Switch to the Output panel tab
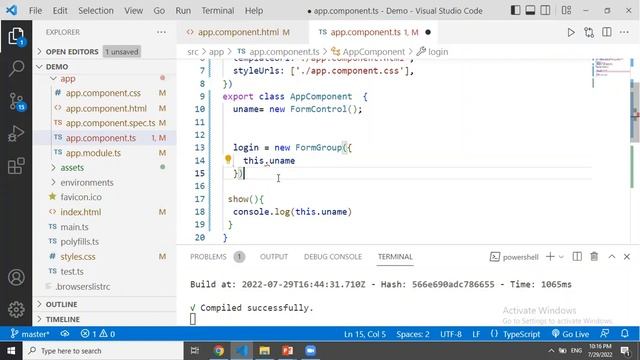Image resolution: width=640 pixels, height=360 pixels. coord(274,257)
